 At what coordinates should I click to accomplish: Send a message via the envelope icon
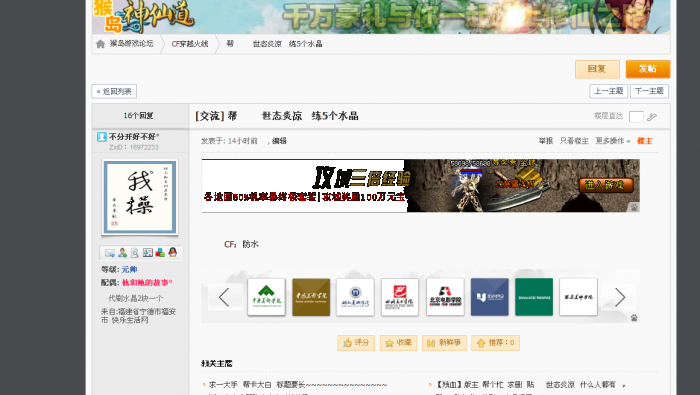[110, 253]
